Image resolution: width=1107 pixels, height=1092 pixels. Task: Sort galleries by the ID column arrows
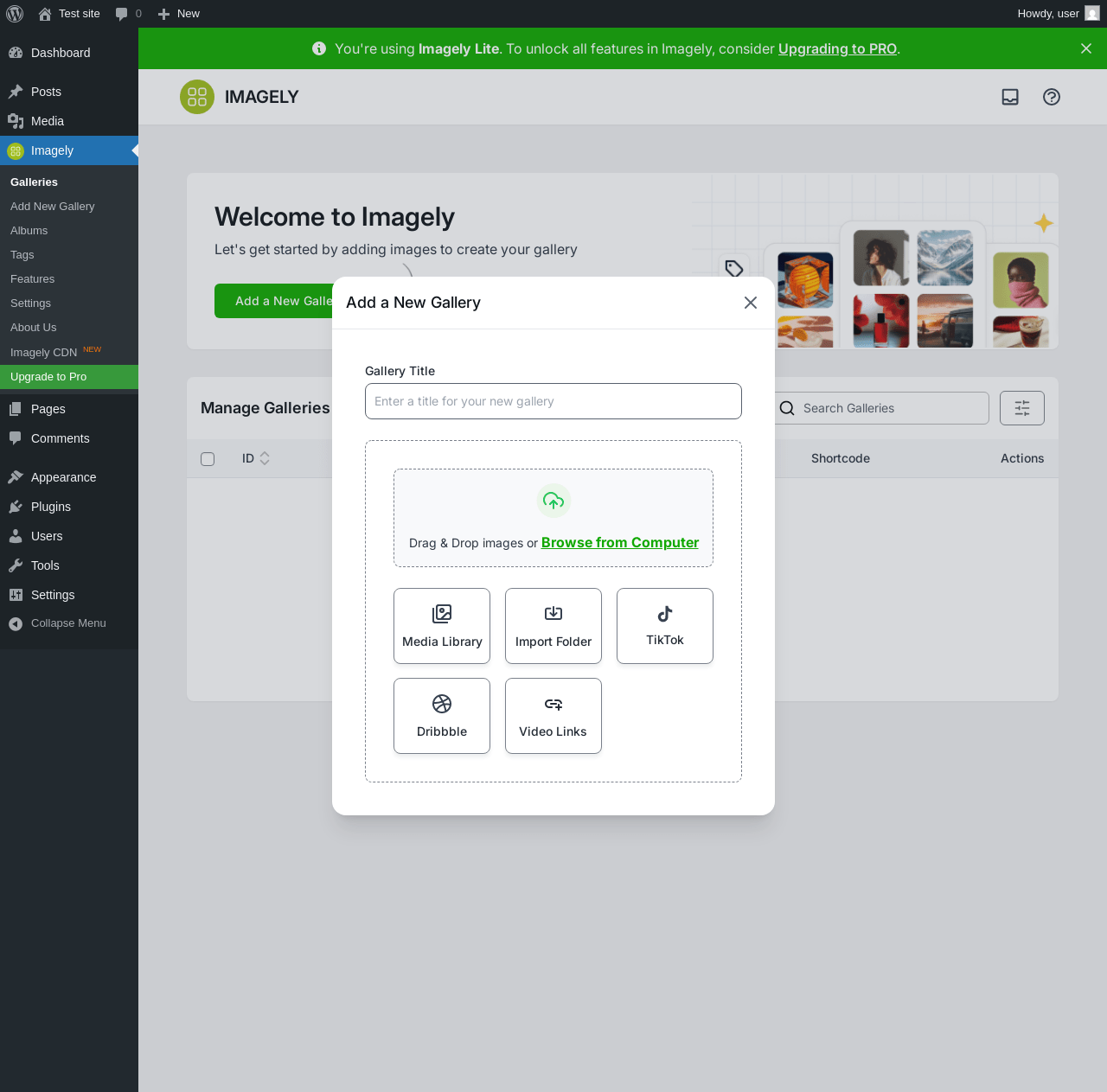point(265,458)
